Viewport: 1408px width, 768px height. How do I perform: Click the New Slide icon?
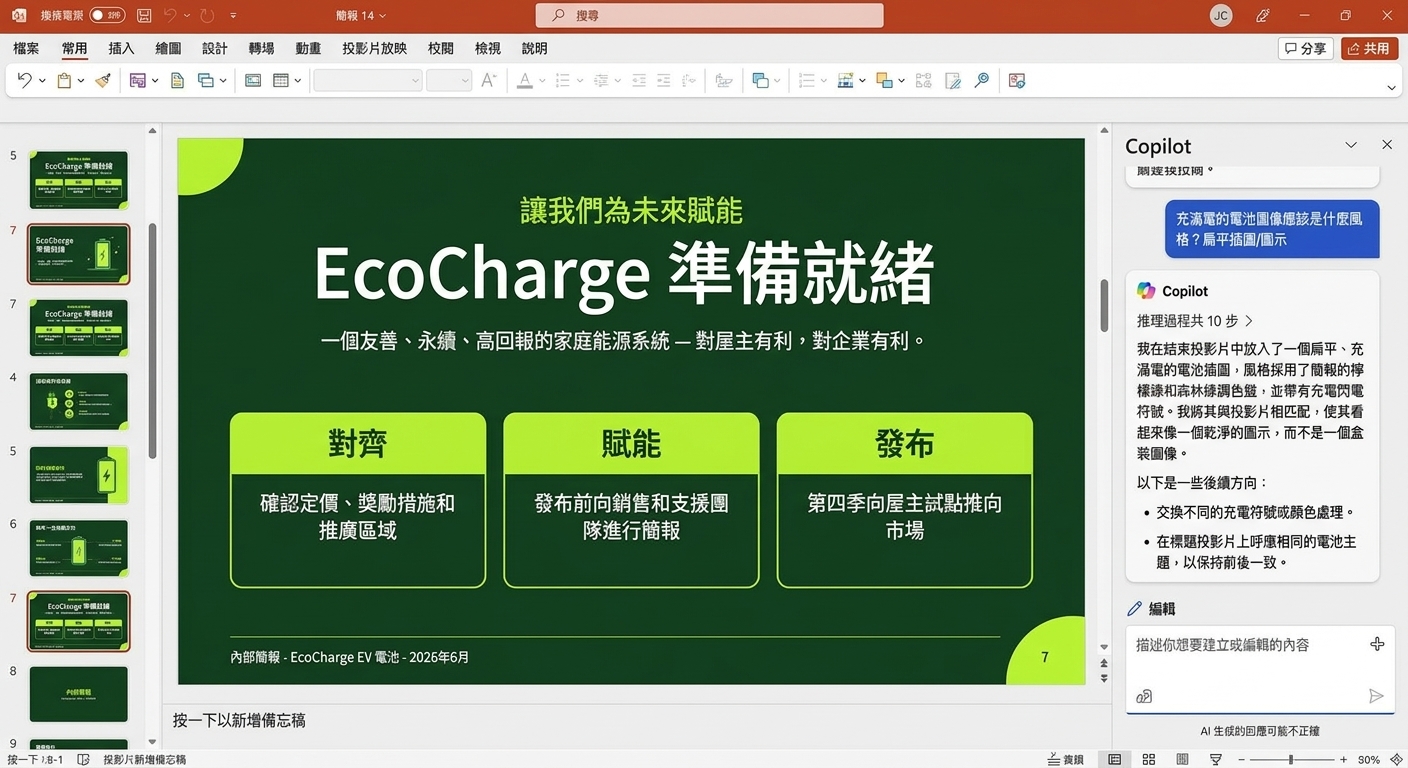coord(138,81)
